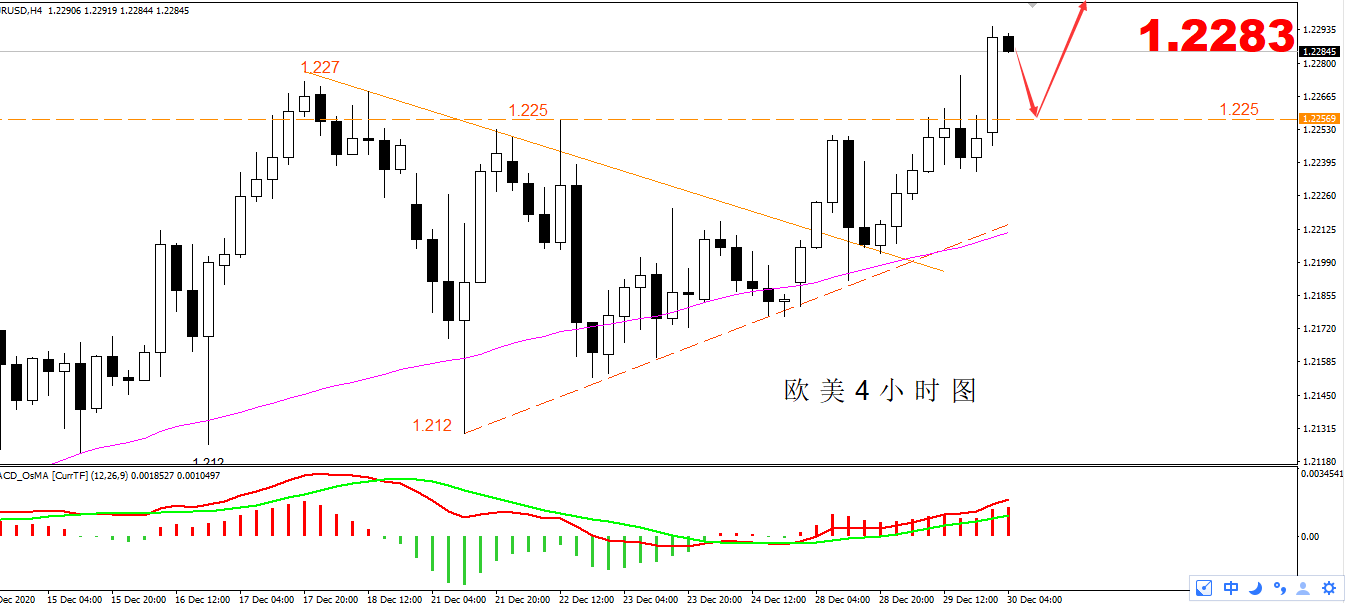Select the 1.225 label above the descending trendline
Viewport: 1345px width, 603px height.
tap(528, 110)
